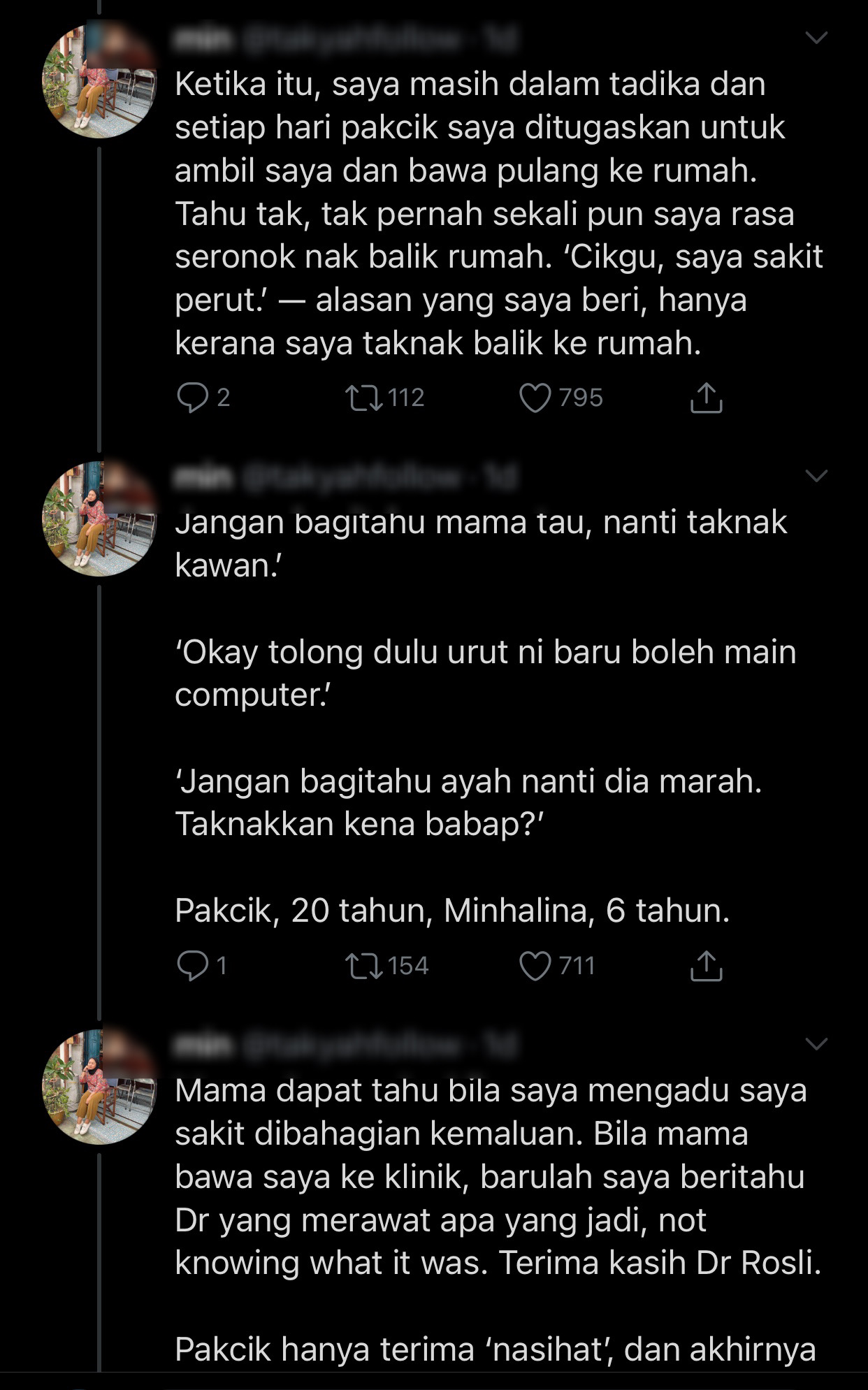Retweet the tweet with 154 retweets

tap(364, 966)
